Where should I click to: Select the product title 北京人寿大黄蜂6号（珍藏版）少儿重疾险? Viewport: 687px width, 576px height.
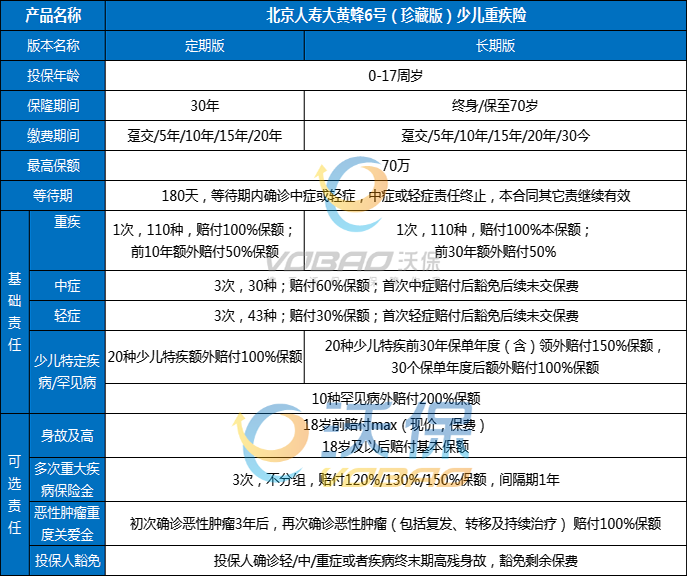click(396, 15)
